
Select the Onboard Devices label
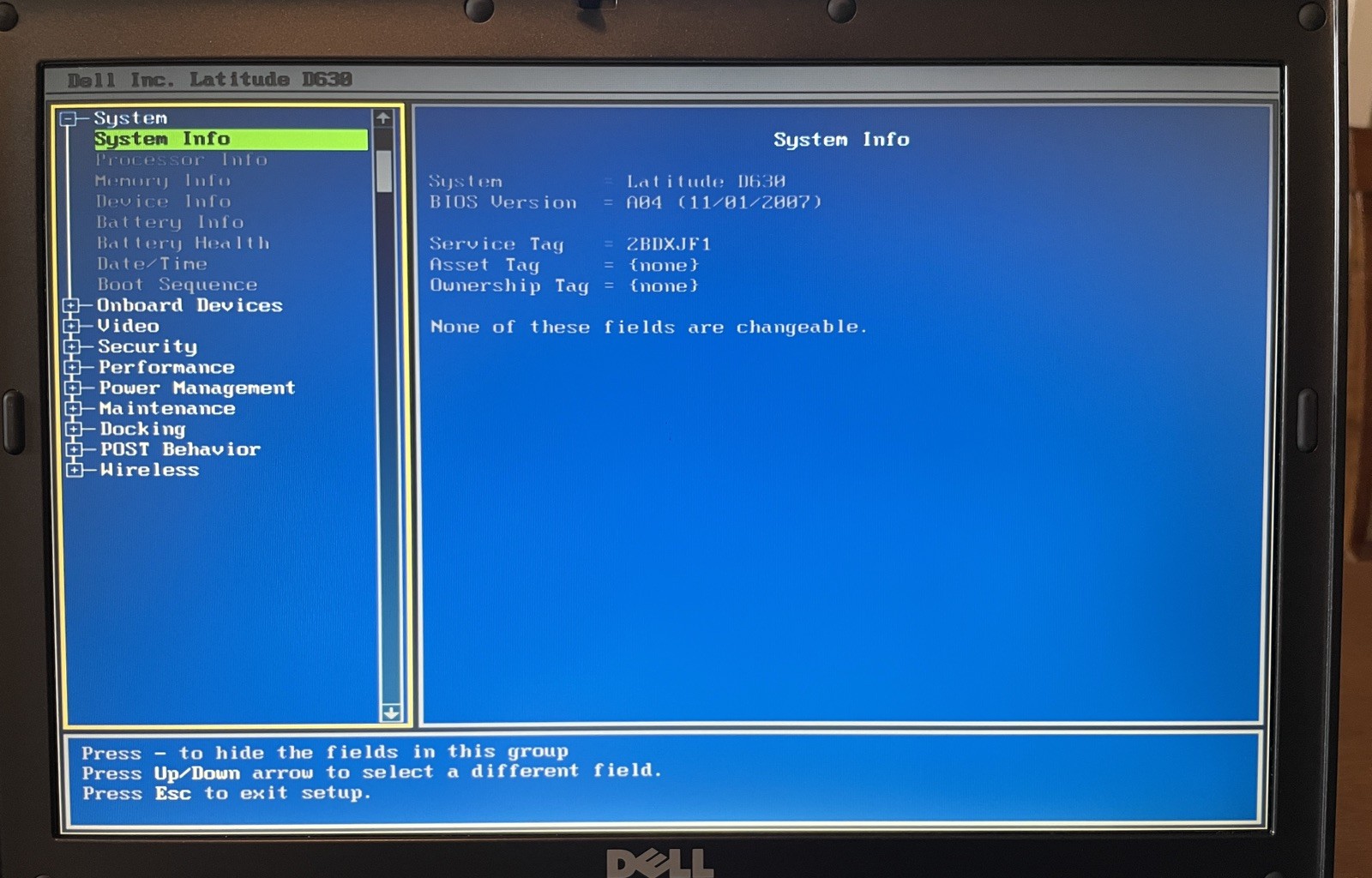pos(190,305)
